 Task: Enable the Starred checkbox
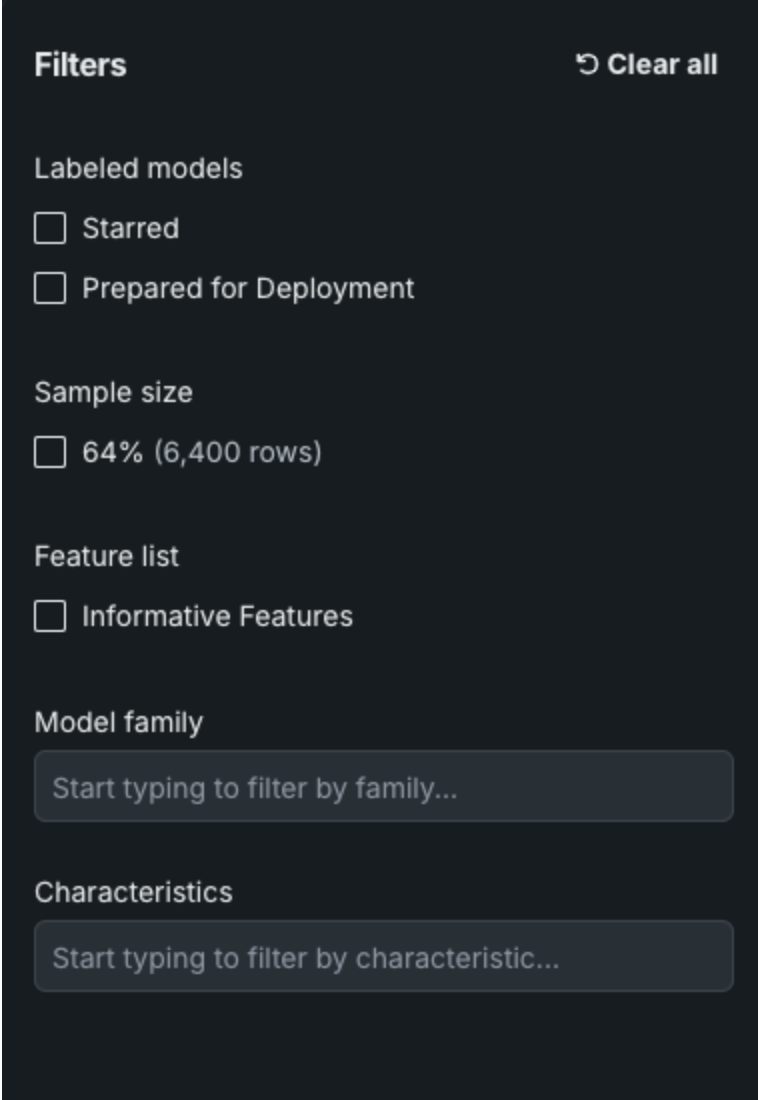click(x=50, y=229)
